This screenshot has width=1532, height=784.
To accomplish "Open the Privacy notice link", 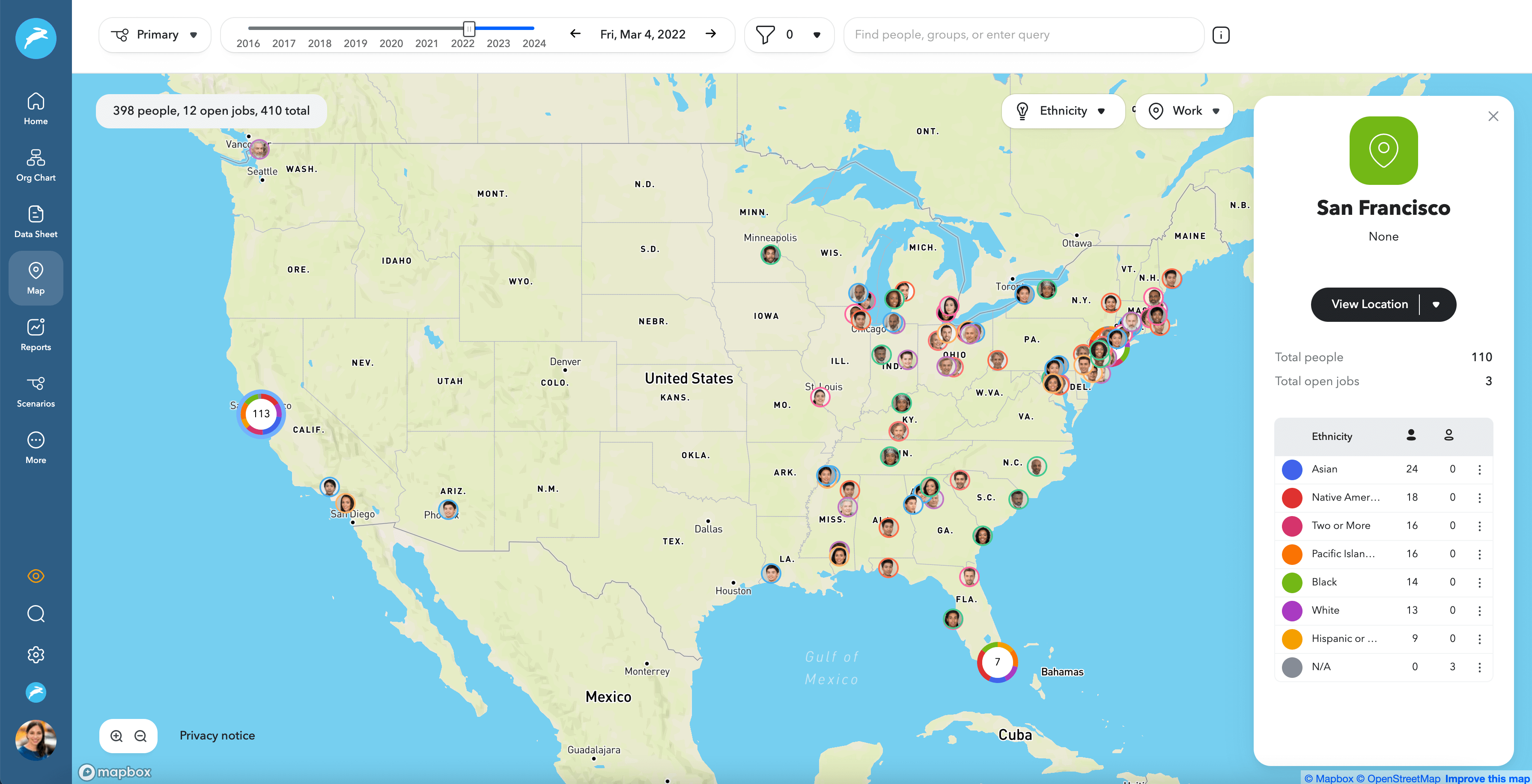I will click(217, 735).
